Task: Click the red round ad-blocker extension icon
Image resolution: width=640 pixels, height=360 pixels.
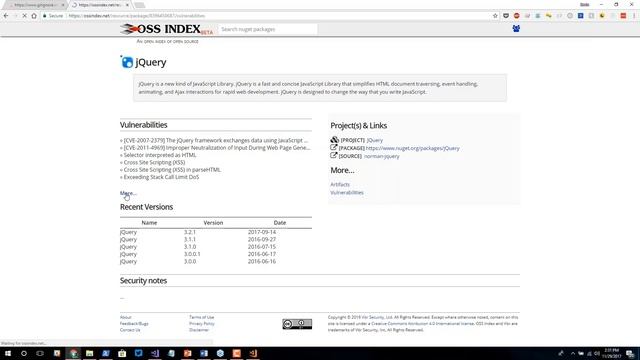Action: coord(517,16)
